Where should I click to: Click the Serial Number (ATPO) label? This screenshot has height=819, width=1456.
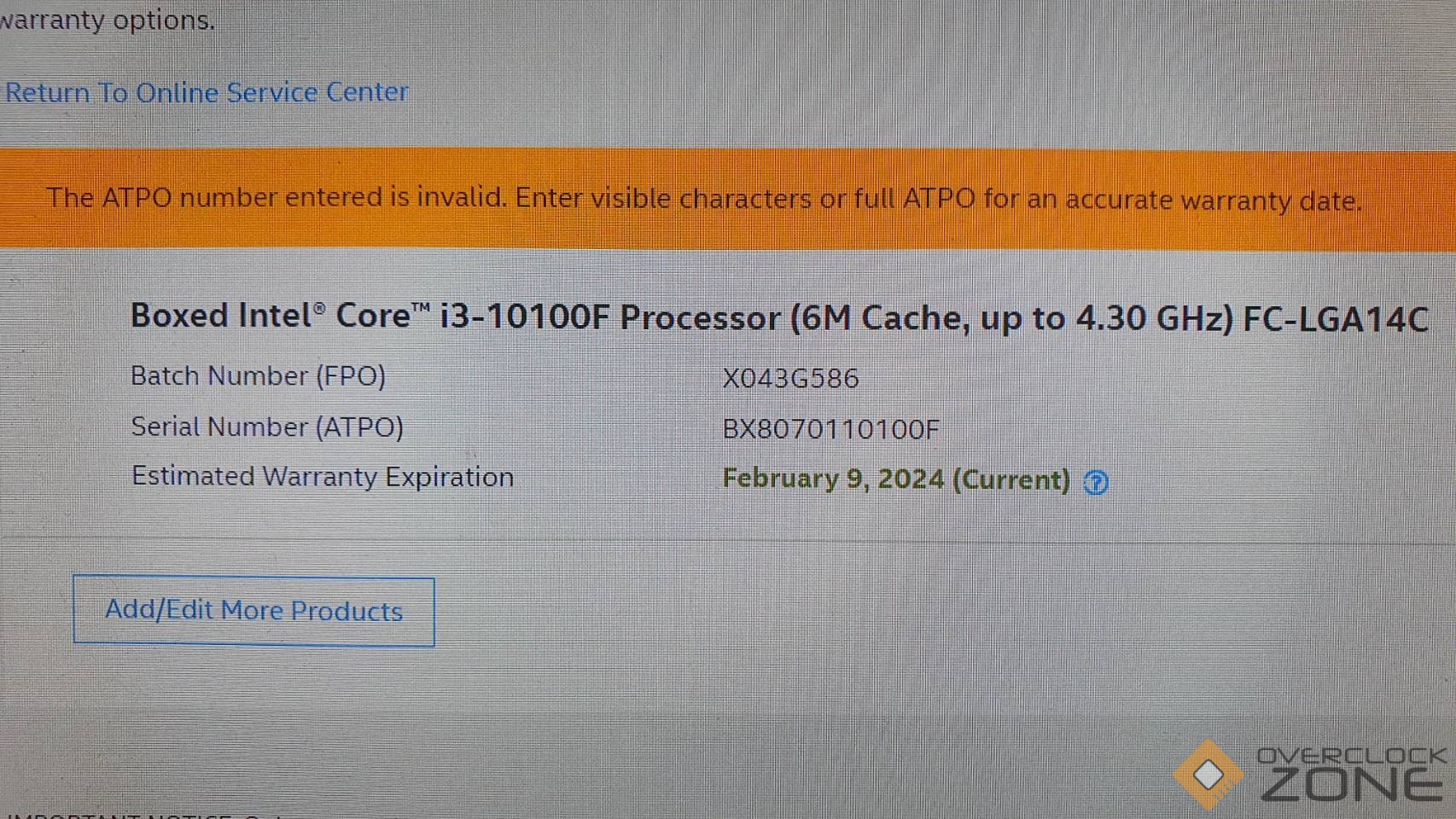tap(266, 427)
